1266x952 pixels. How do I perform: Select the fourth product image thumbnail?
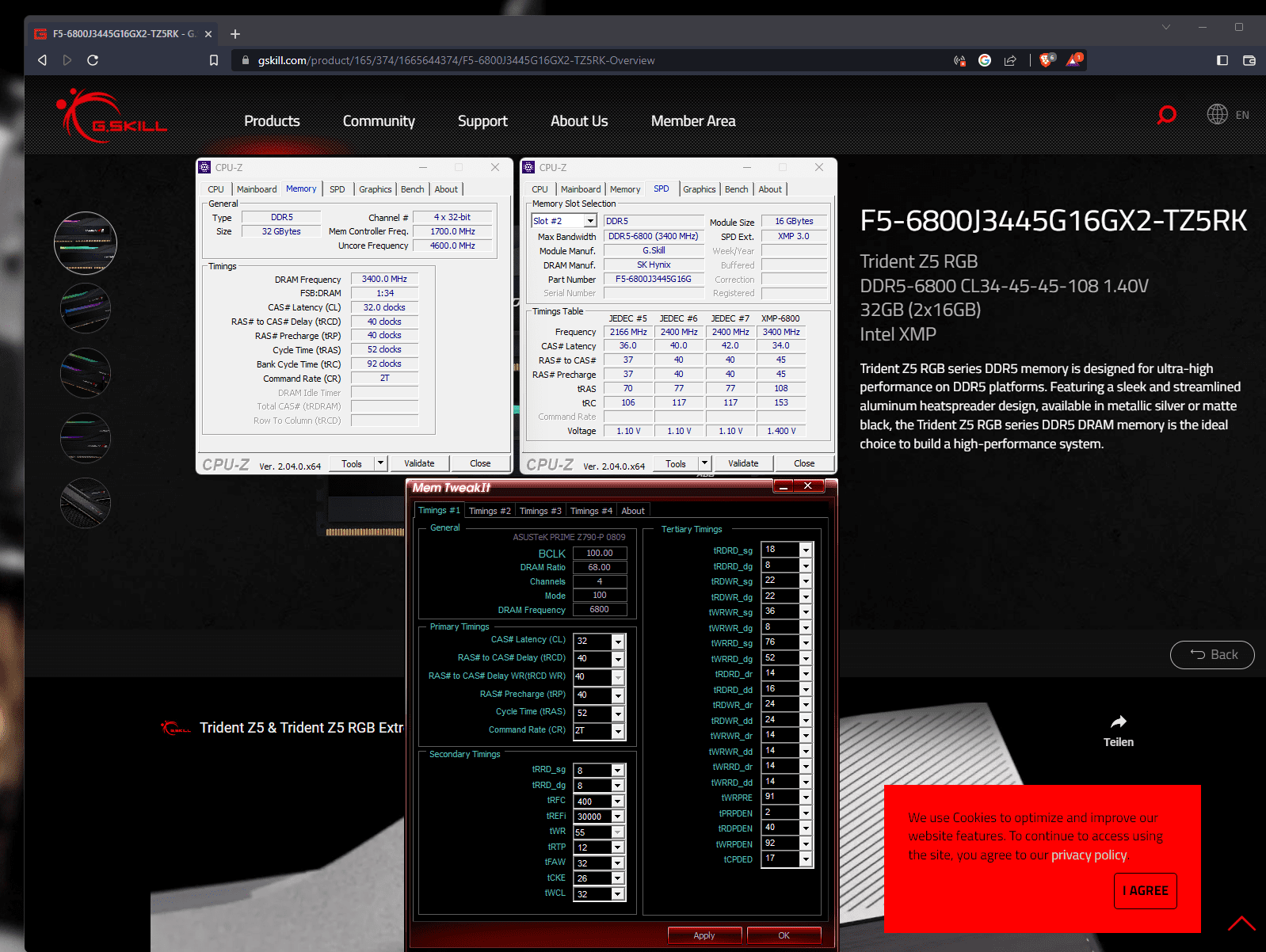click(86, 438)
